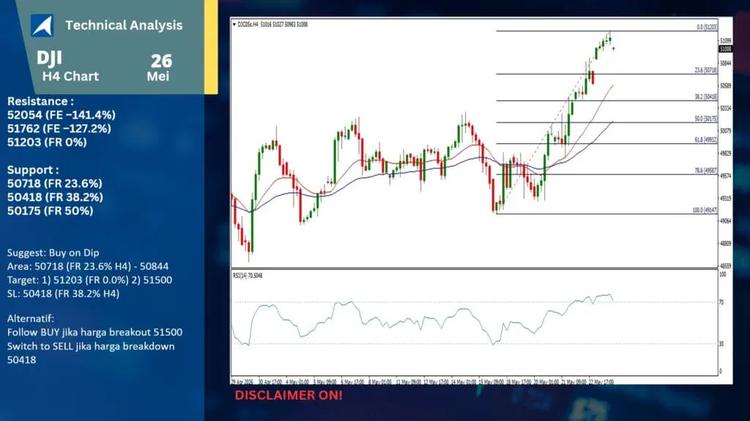Click support level 50175 (FR 50%)

pos(50,211)
